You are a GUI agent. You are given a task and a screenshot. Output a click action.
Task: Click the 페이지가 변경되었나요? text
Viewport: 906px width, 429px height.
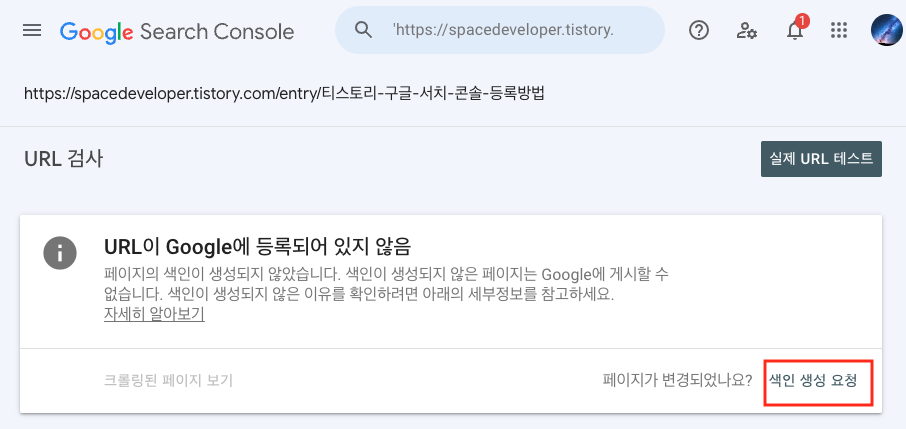click(677, 380)
